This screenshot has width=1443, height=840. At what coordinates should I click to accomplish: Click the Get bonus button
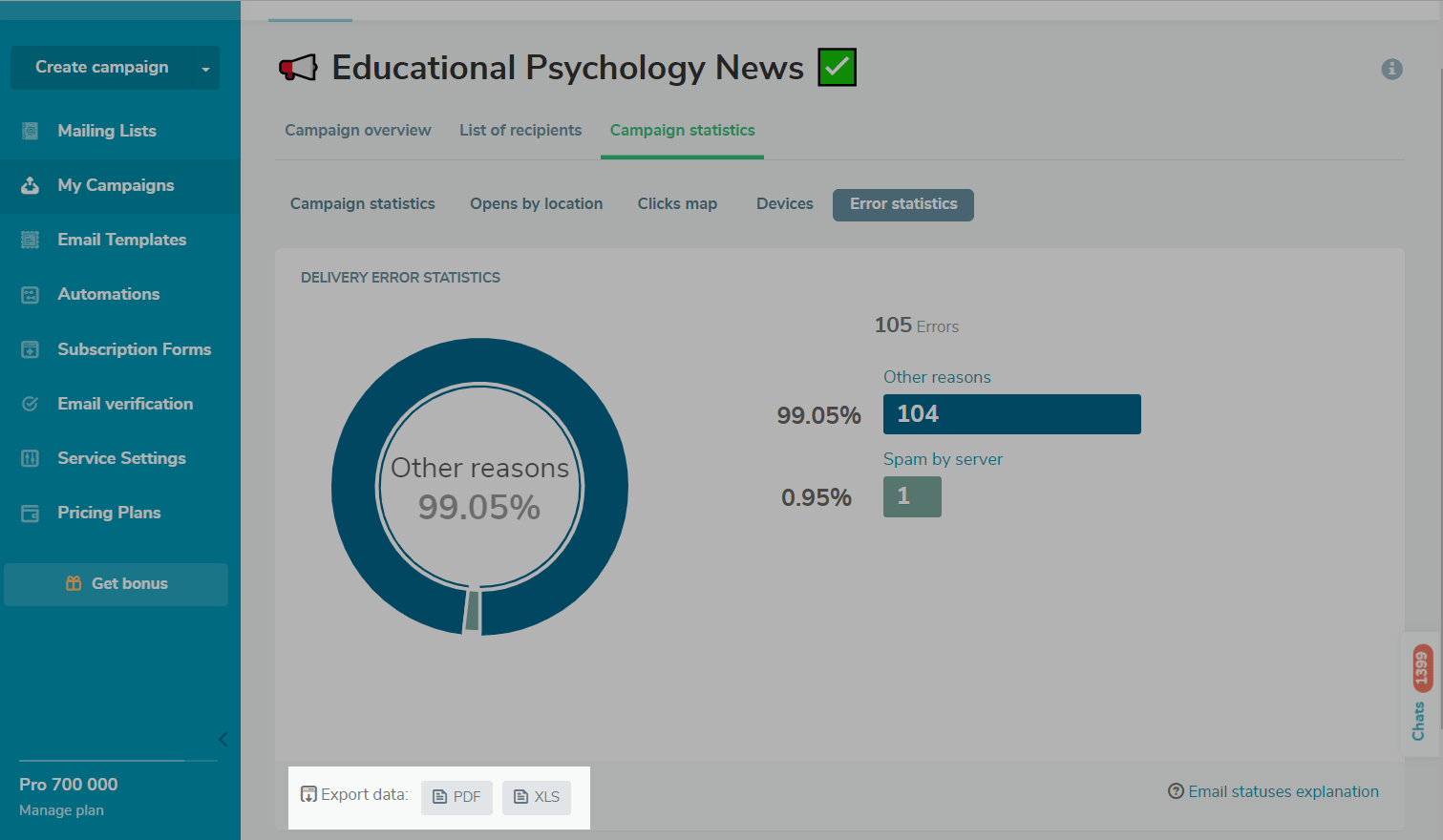coord(117,584)
